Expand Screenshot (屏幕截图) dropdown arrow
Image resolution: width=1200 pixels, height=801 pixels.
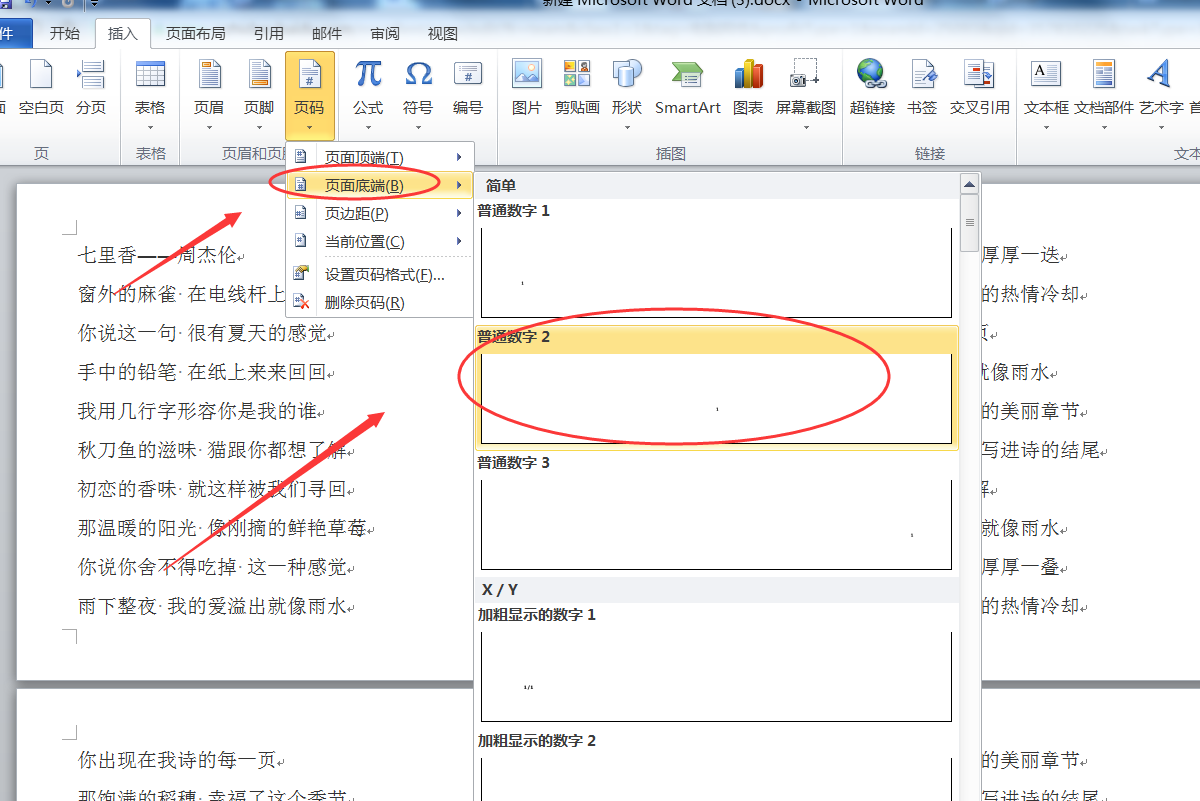(806, 127)
